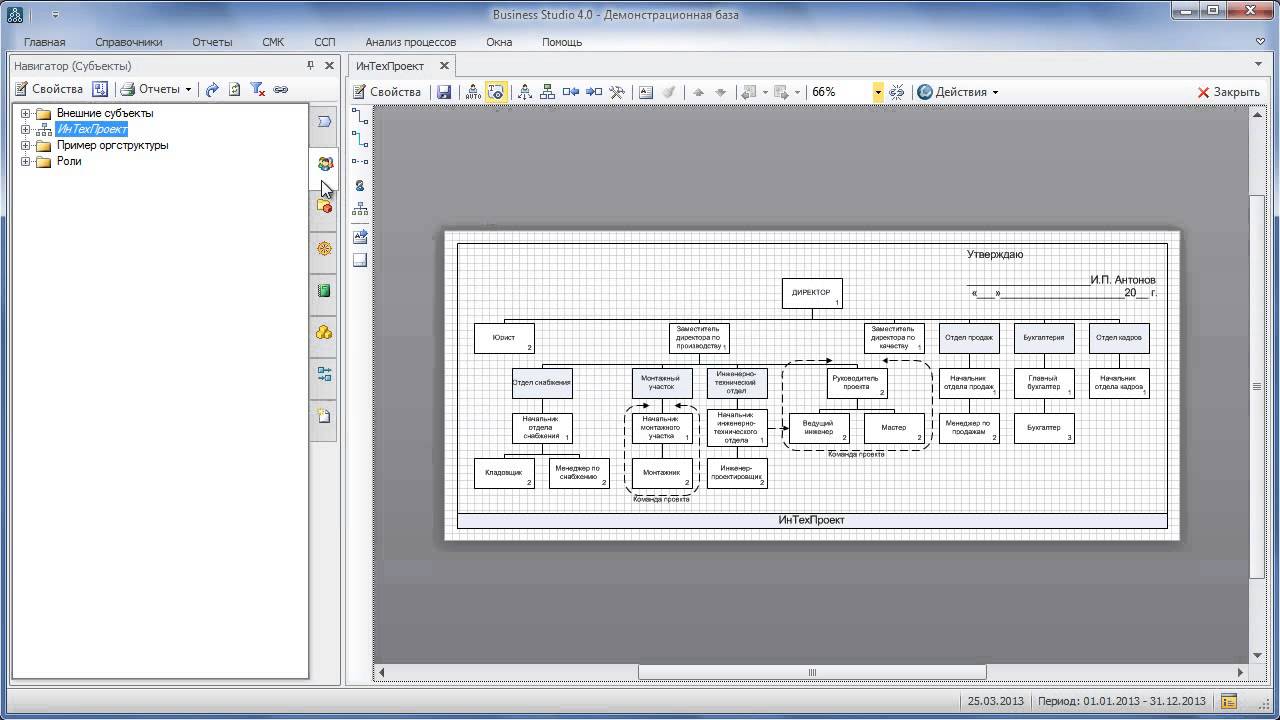1280x720 pixels.
Task: Open the Действия dropdown
Action: click(x=958, y=92)
